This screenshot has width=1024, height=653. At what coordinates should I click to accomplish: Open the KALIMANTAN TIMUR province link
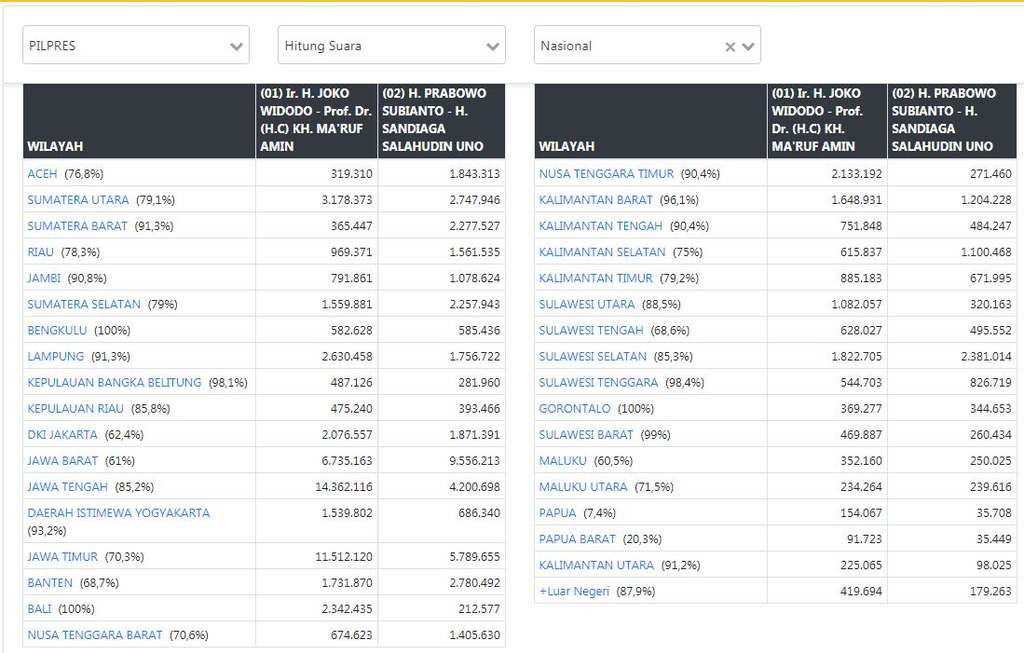[596, 278]
